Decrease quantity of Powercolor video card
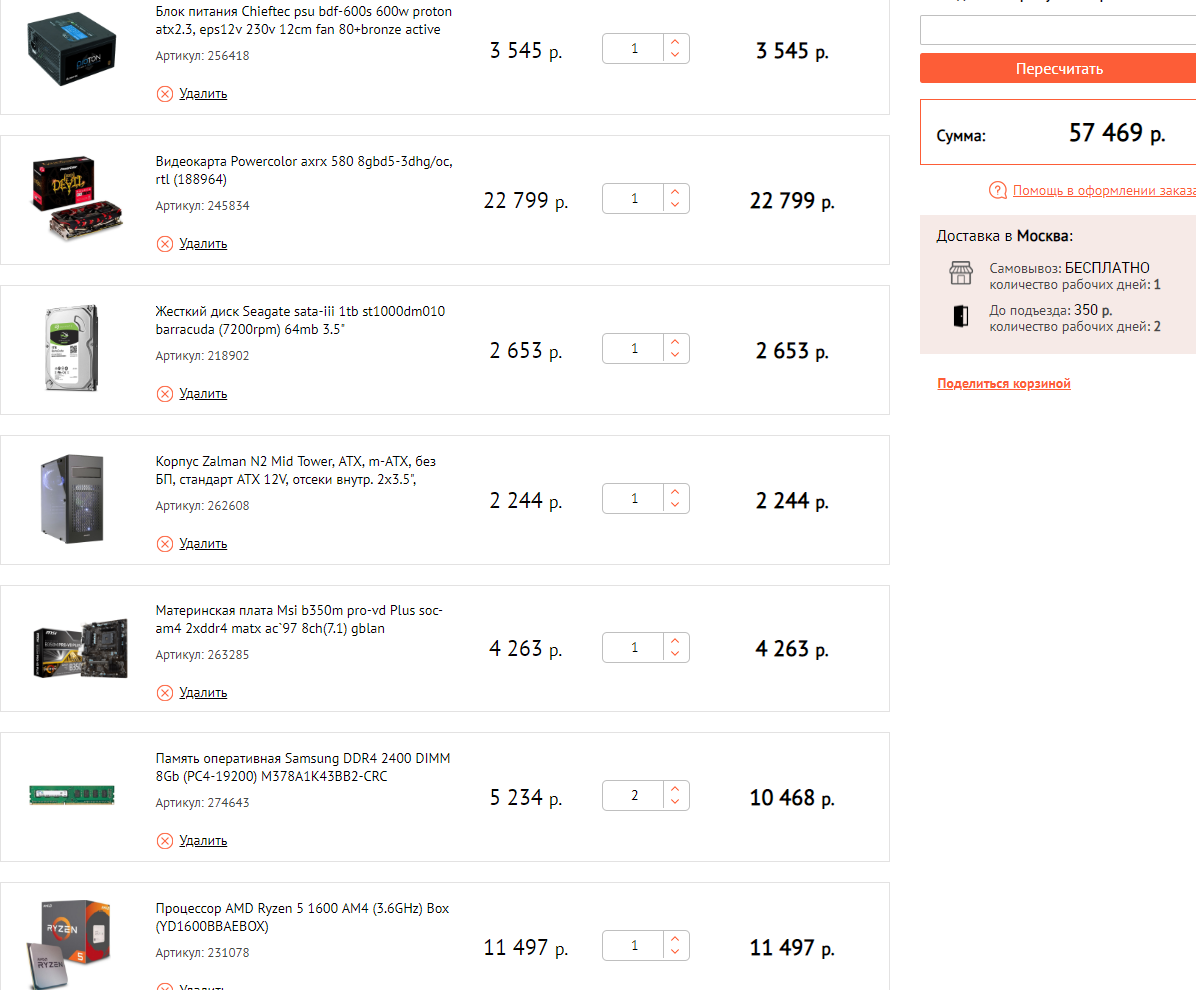Image resolution: width=1196 pixels, height=990 pixels. pos(676,206)
